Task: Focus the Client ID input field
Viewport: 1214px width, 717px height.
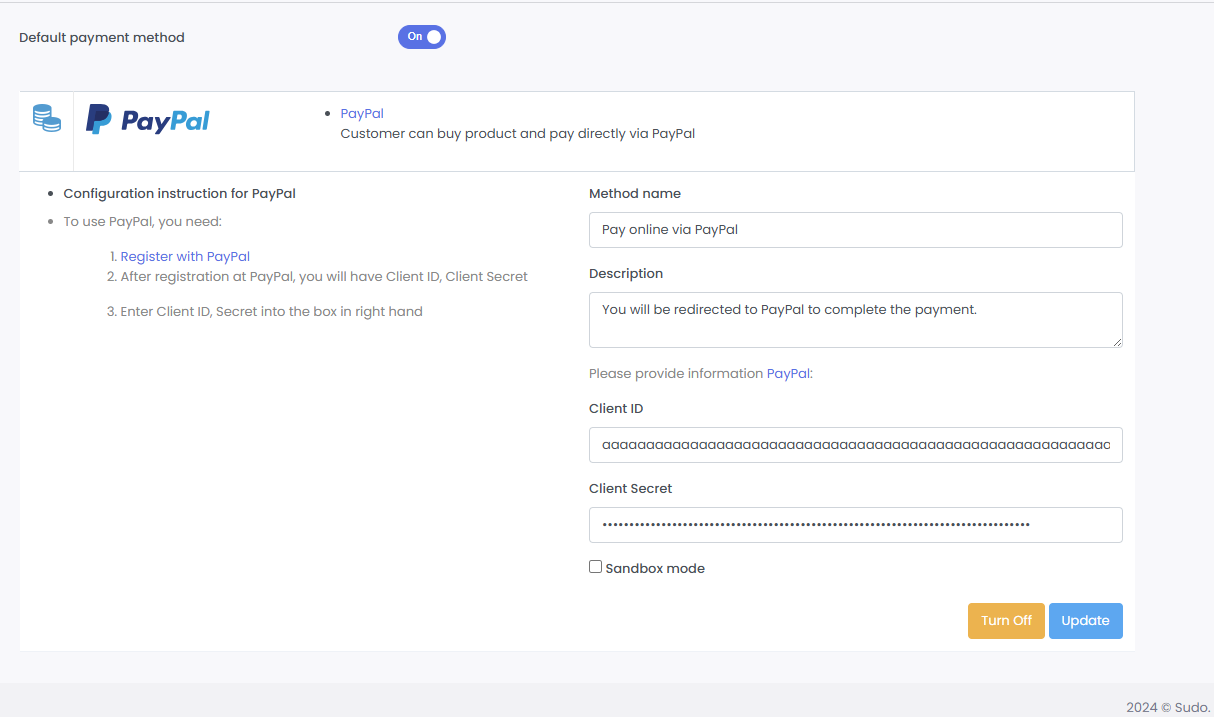Action: pos(855,445)
